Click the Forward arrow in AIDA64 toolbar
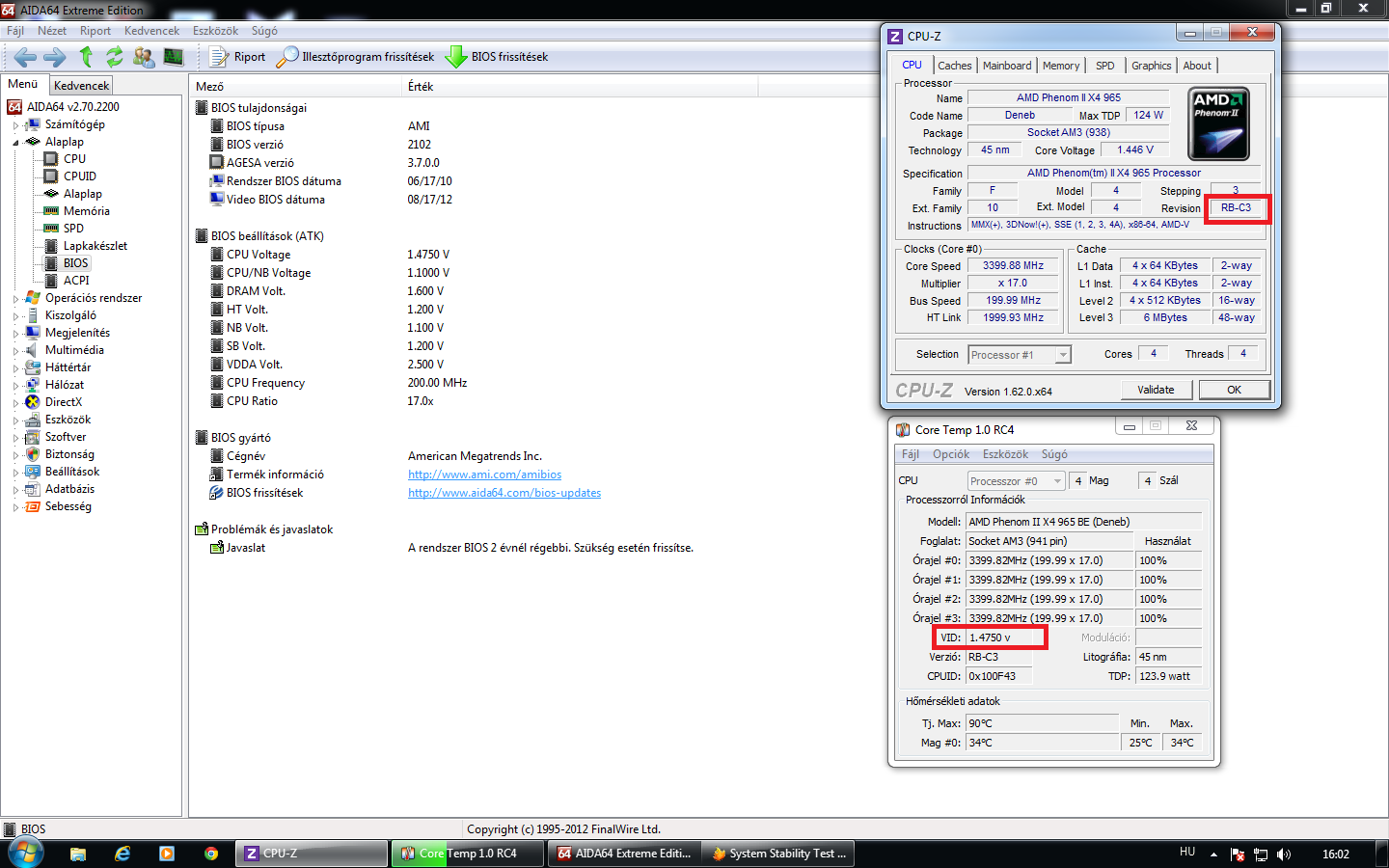This screenshot has height=868, width=1389. (54, 57)
